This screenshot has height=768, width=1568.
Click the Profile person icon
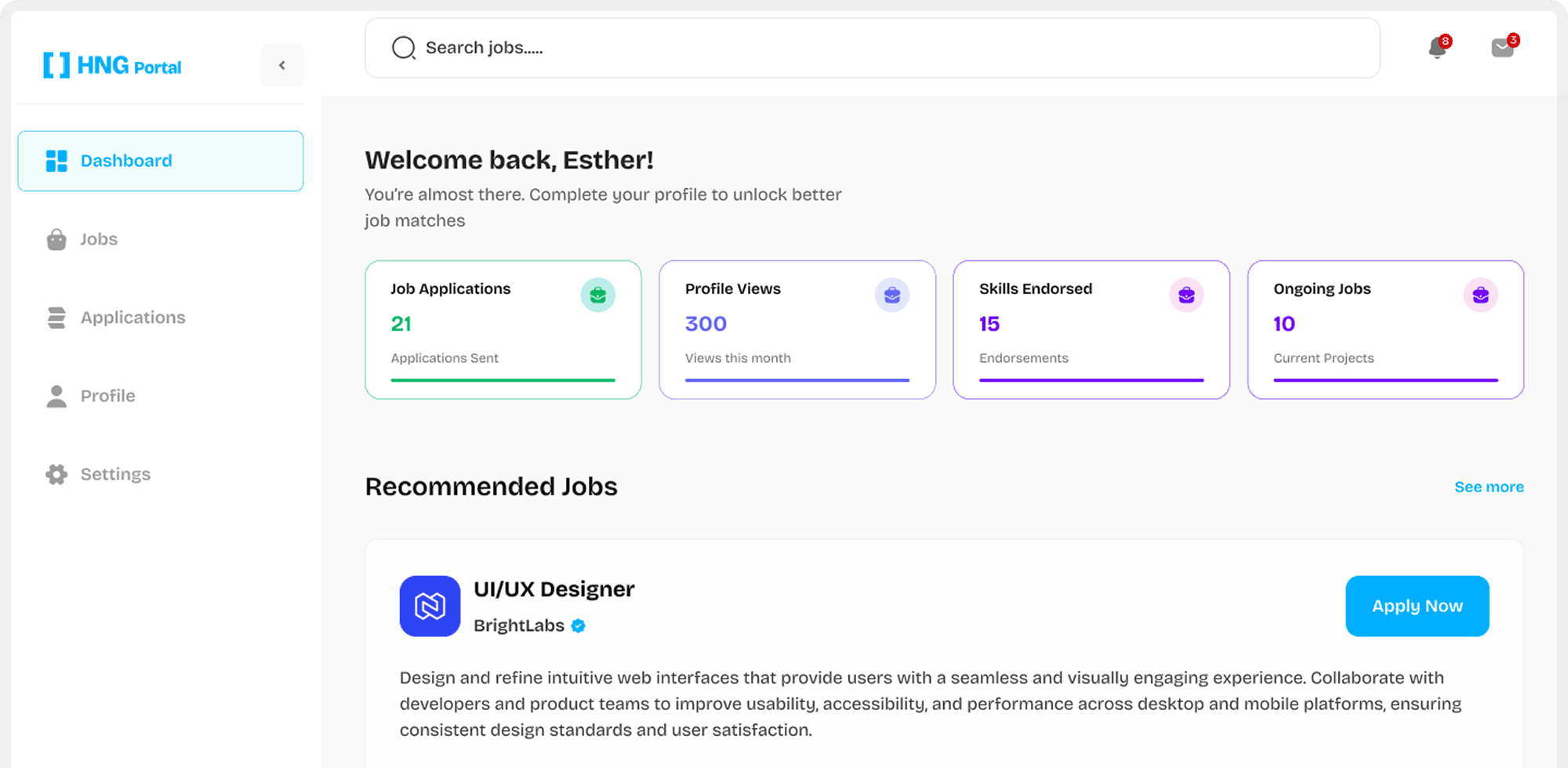click(x=56, y=396)
